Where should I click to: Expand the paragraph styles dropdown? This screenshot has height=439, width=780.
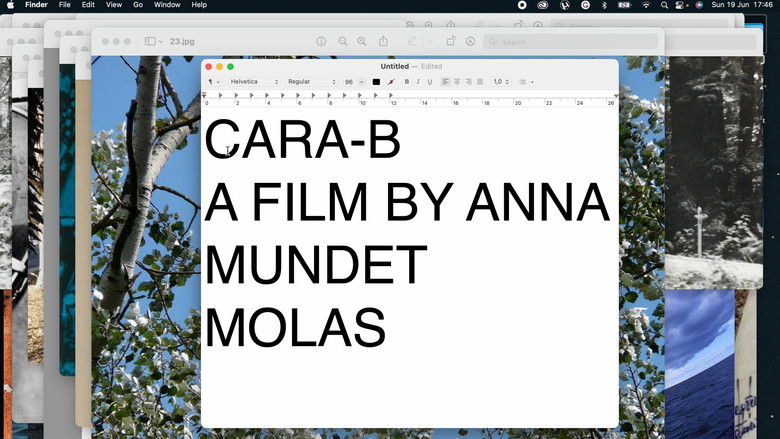(x=213, y=81)
